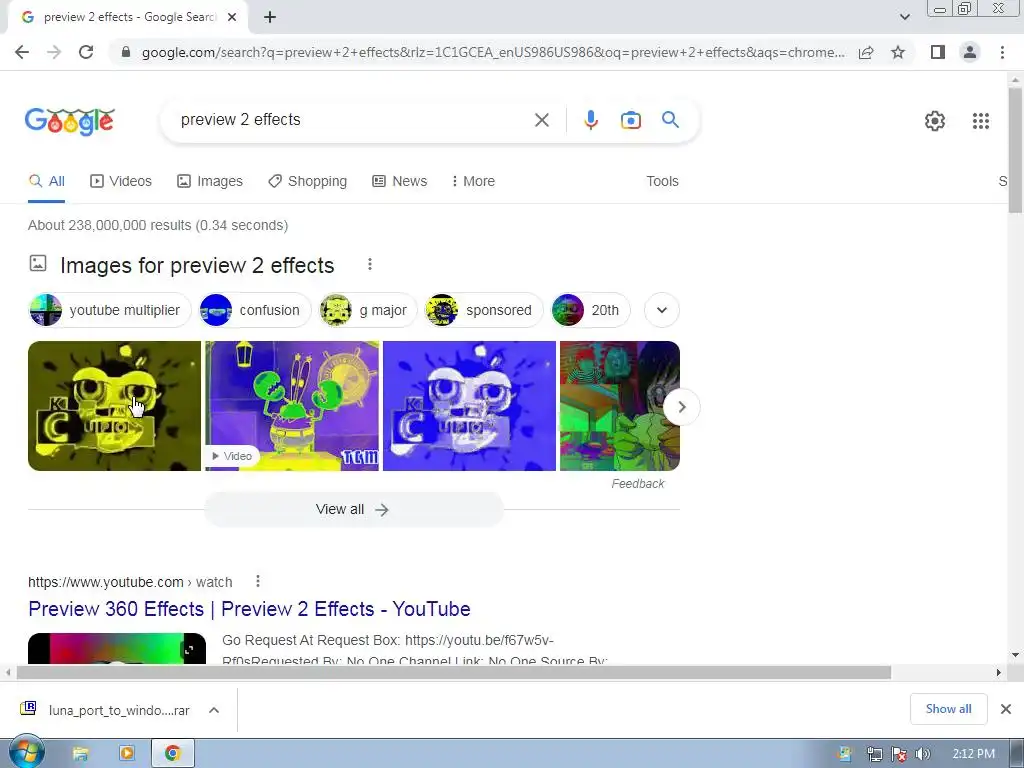Switch to the Shopping tab
Viewport: 1024px width, 768px height.
pos(308,182)
